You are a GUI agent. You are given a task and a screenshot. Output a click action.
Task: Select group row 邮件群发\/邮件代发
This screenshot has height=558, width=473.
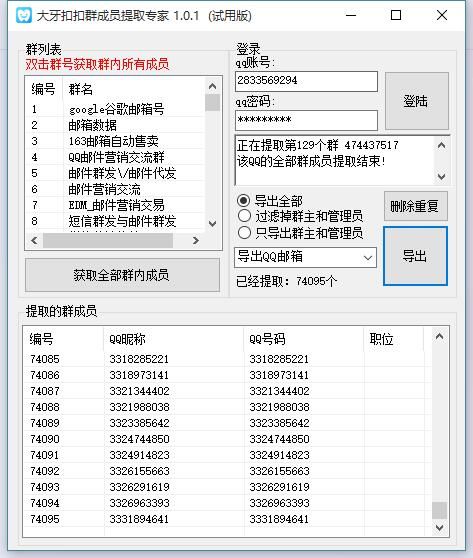pyautogui.click(x=116, y=173)
